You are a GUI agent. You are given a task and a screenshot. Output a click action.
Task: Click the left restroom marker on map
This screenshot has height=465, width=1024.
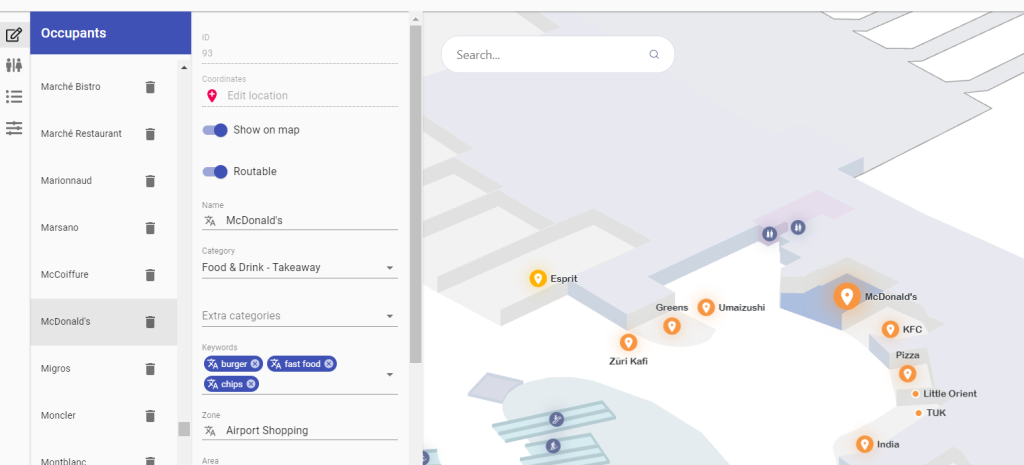(x=770, y=233)
